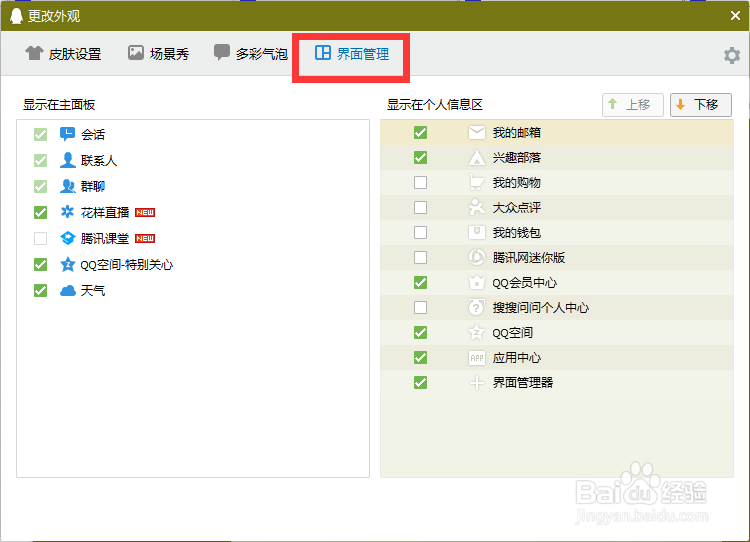
Task: Select the 腾讯网迷你版 row text
Action: 529,257
